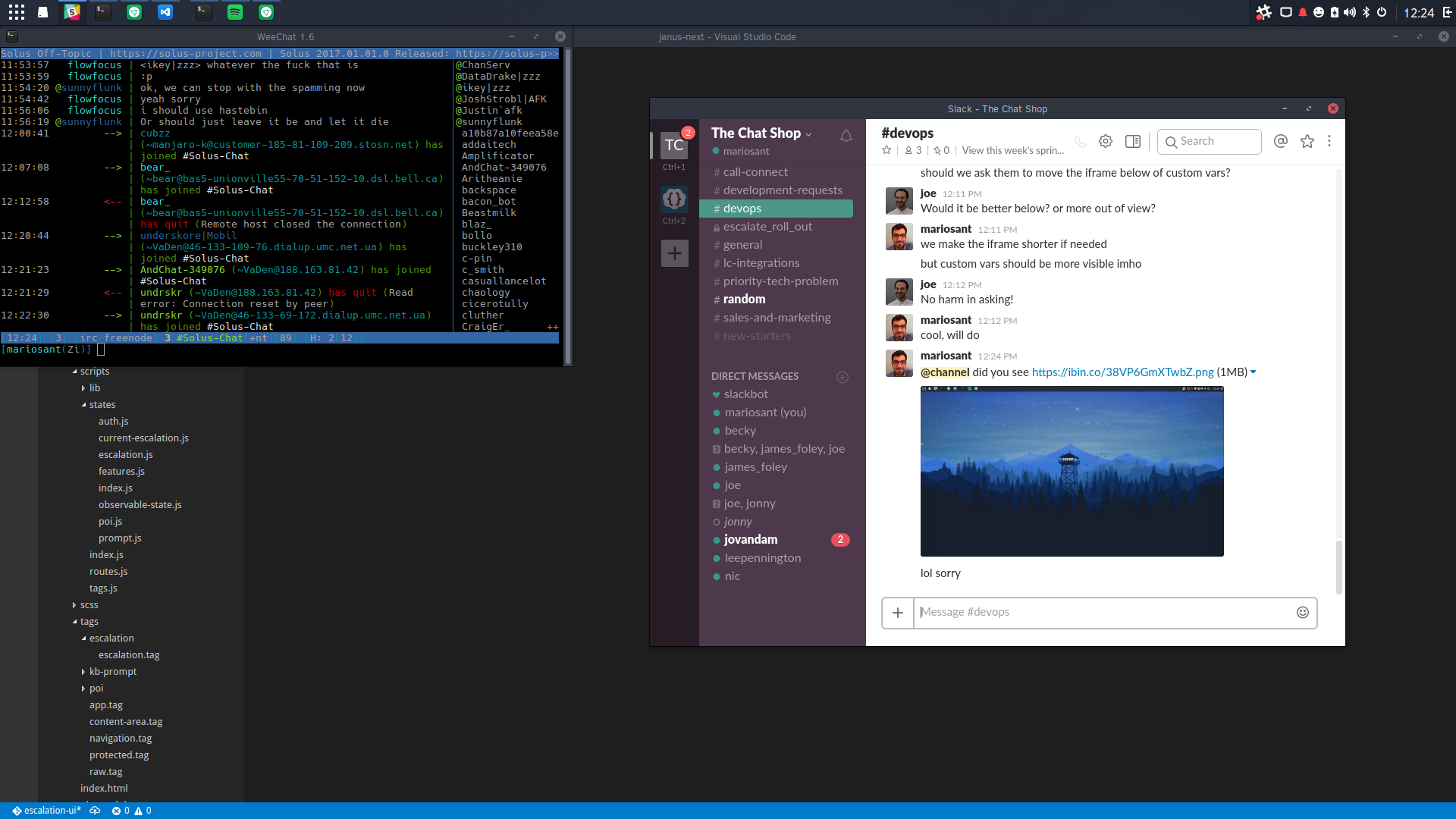
Task: Open the Raven sidebar arrow icon
Action: [x=1447, y=12]
